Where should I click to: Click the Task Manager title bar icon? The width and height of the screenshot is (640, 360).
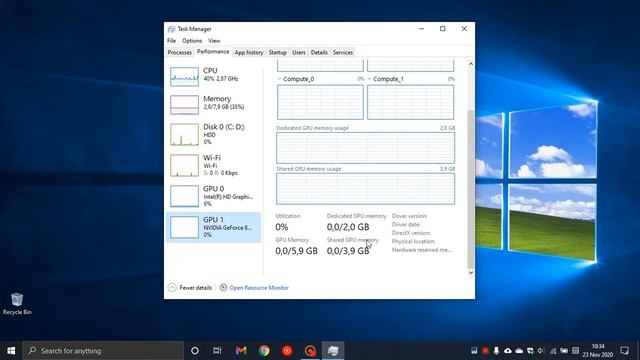point(171,29)
